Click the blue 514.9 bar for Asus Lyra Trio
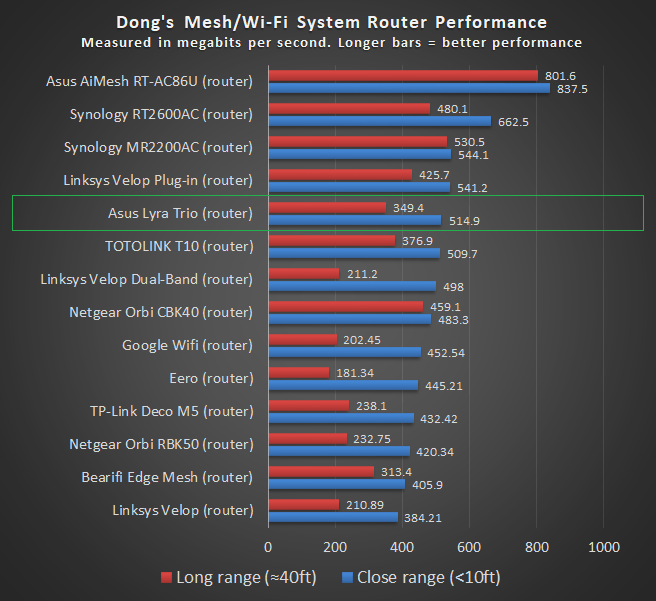The height and width of the screenshot is (601, 656). point(355,220)
